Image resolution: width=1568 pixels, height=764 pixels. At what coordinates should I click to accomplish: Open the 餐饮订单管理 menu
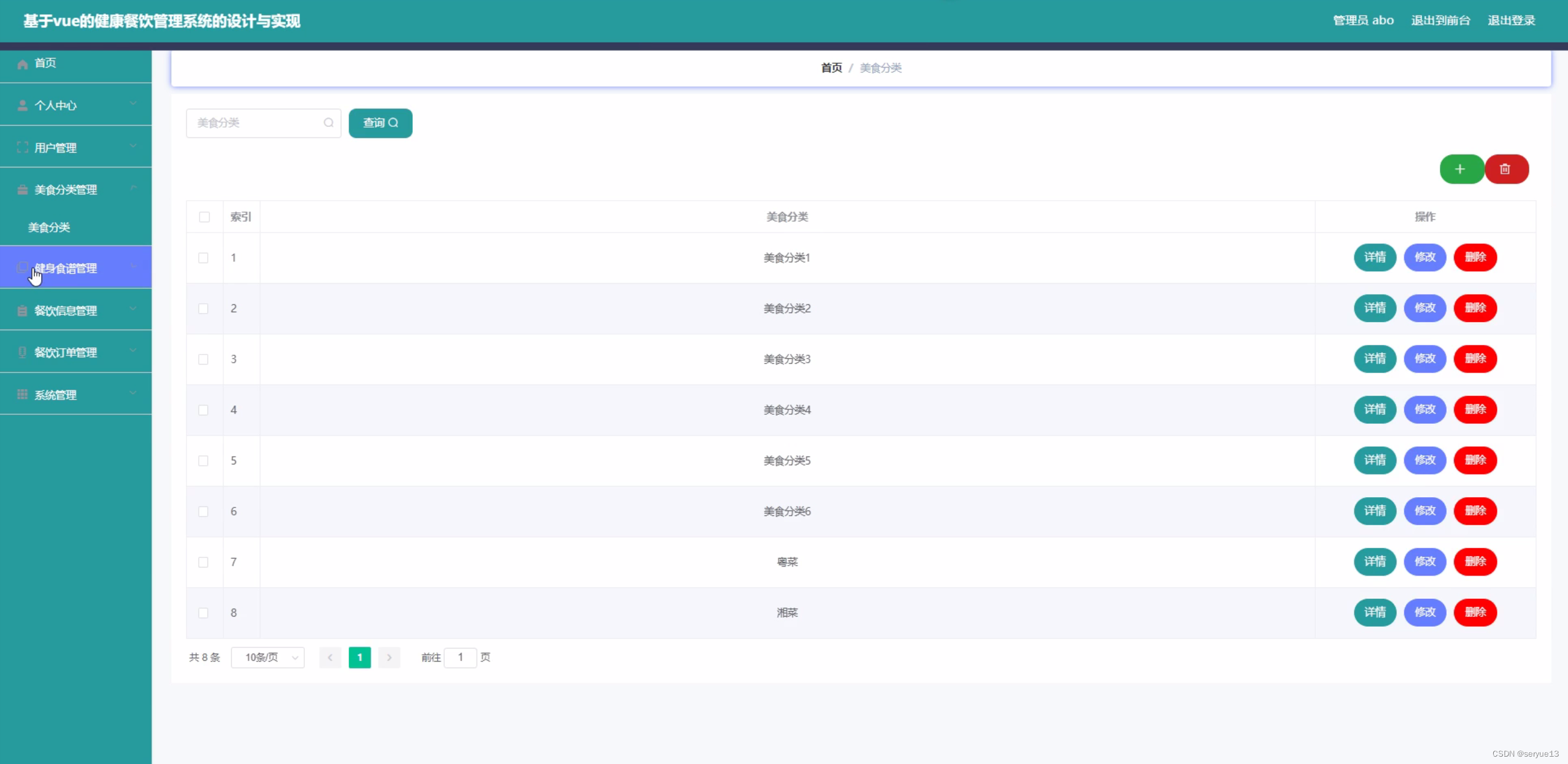pyautogui.click(x=75, y=352)
